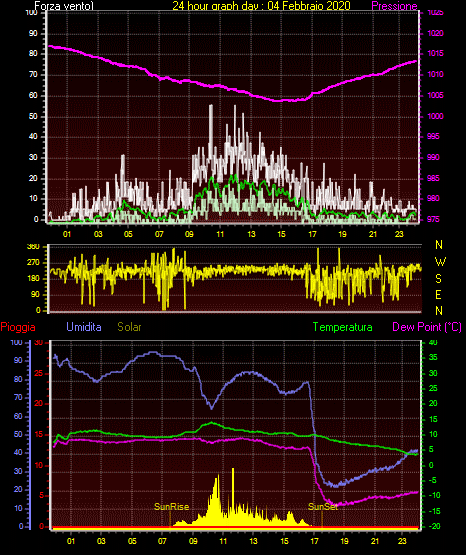Click the 50 wind speed axis value
Screen dimensions: 466x555
tap(33, 116)
